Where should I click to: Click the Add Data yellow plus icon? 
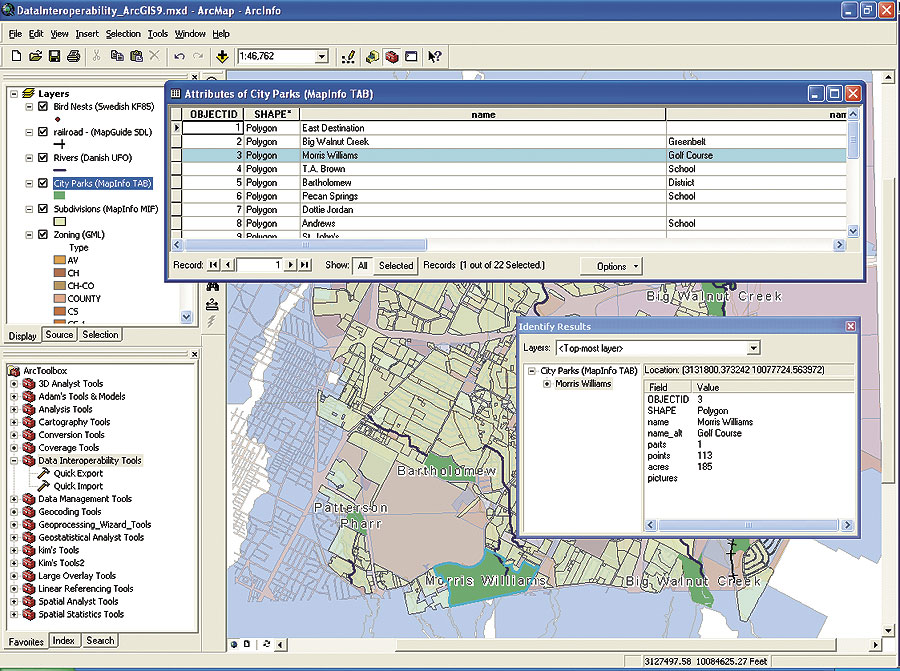click(222, 56)
